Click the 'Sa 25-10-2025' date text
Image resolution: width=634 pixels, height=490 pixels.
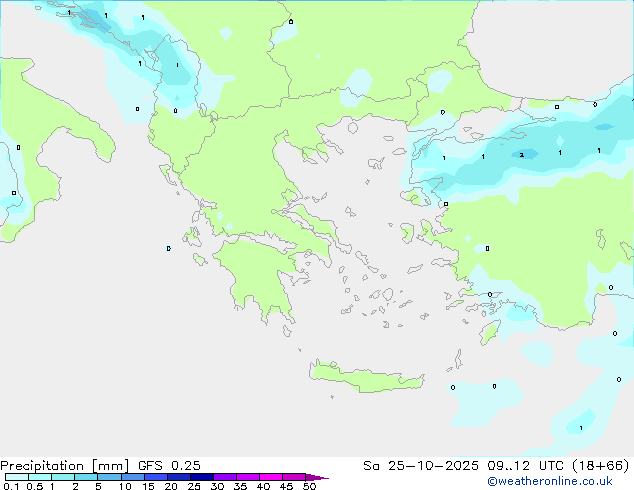click(421, 466)
